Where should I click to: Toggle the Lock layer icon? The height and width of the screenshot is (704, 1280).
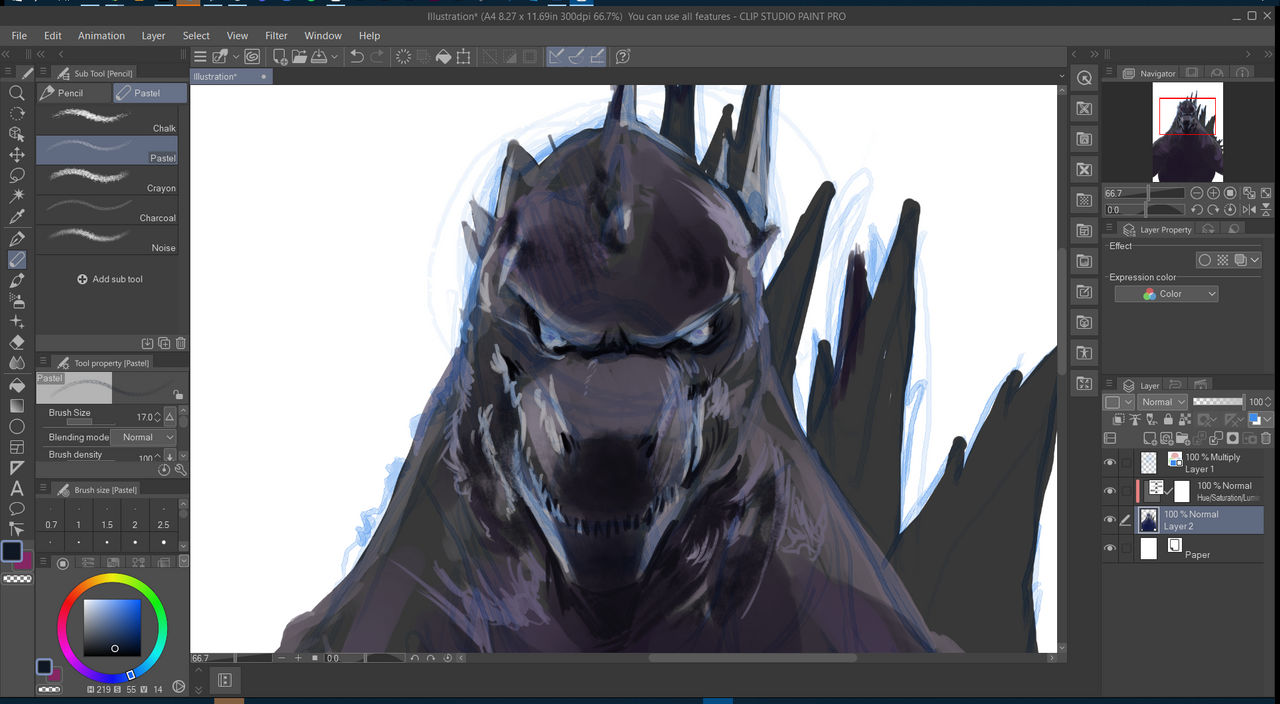click(x=1168, y=419)
